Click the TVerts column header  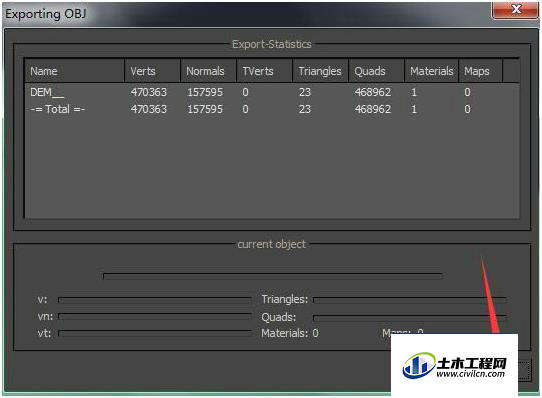click(x=264, y=71)
